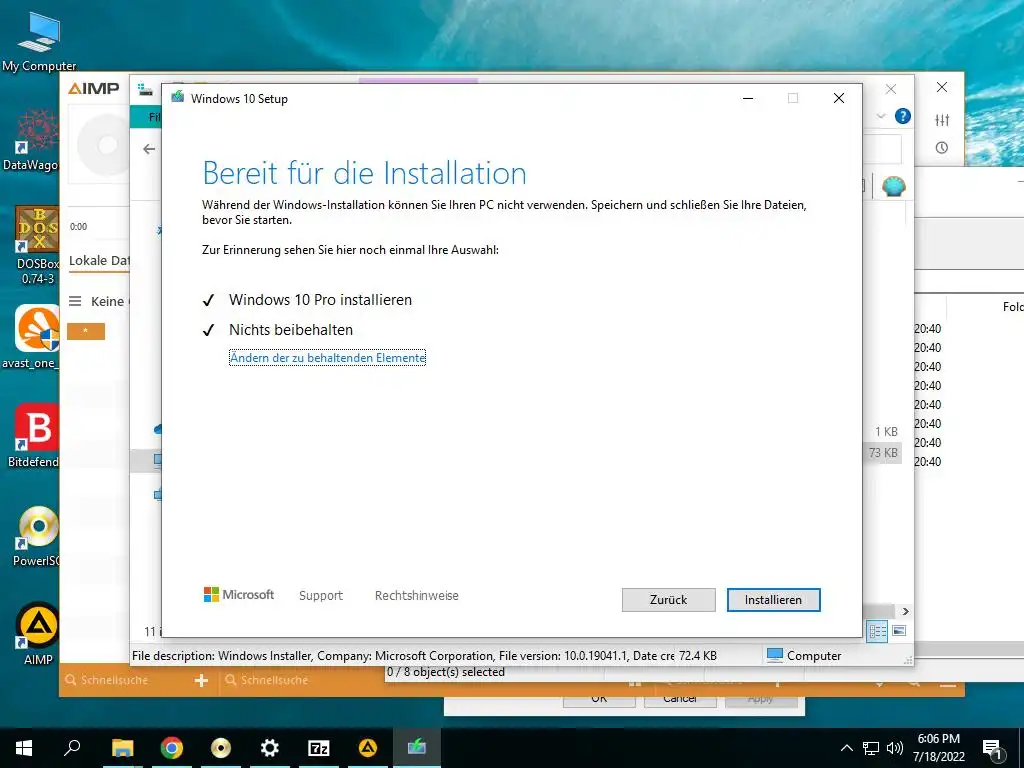Click the 1 KB file size cell
The image size is (1024, 768).
(x=886, y=432)
